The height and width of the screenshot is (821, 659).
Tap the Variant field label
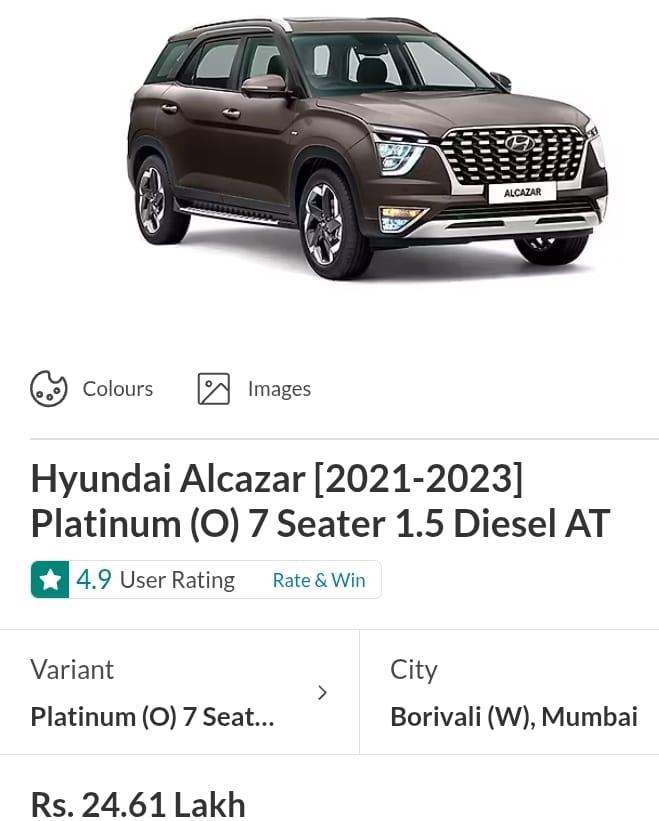[72, 669]
